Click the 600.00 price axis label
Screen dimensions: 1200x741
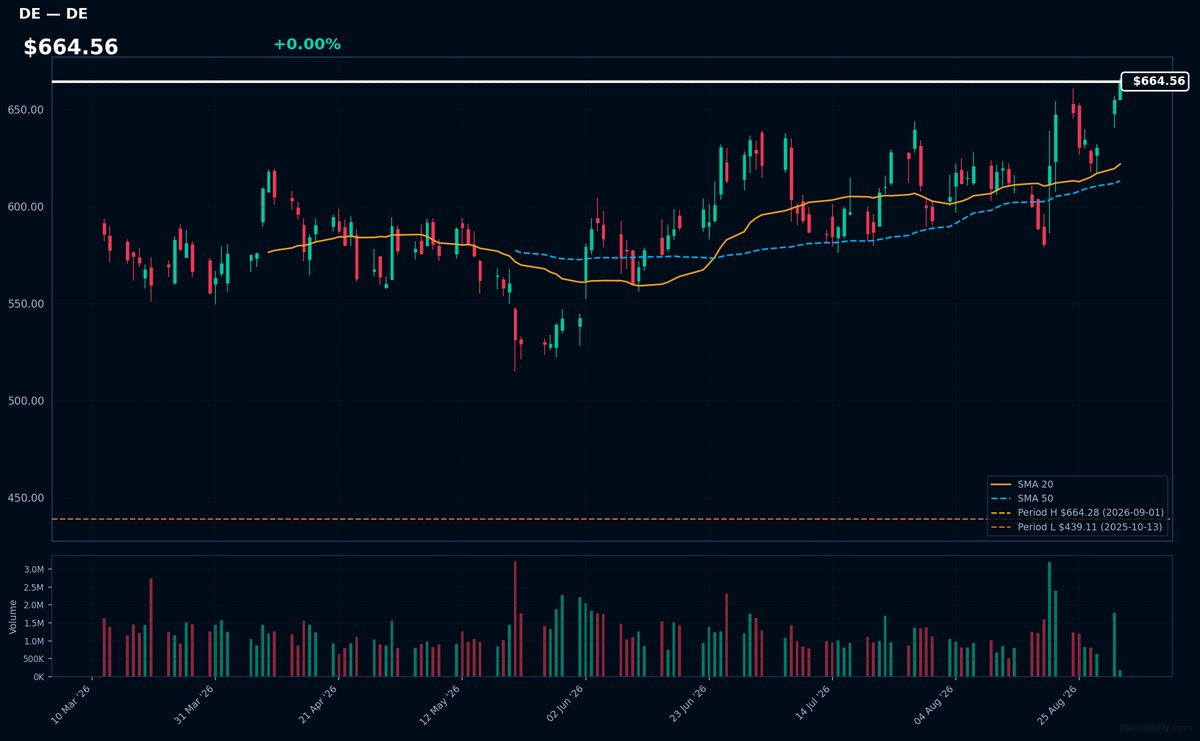click(26, 207)
